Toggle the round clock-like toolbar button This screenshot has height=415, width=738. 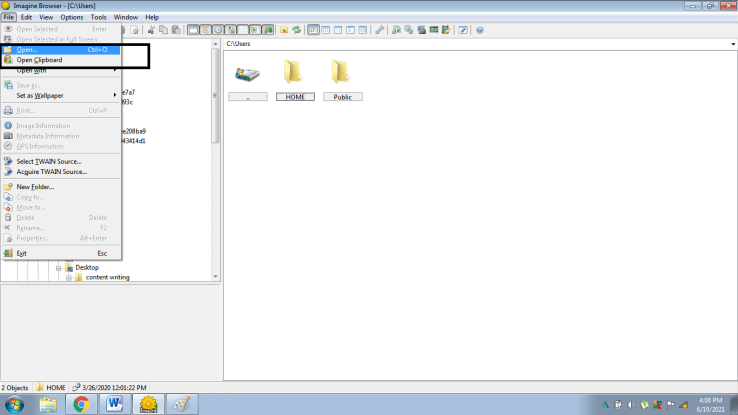point(218,30)
